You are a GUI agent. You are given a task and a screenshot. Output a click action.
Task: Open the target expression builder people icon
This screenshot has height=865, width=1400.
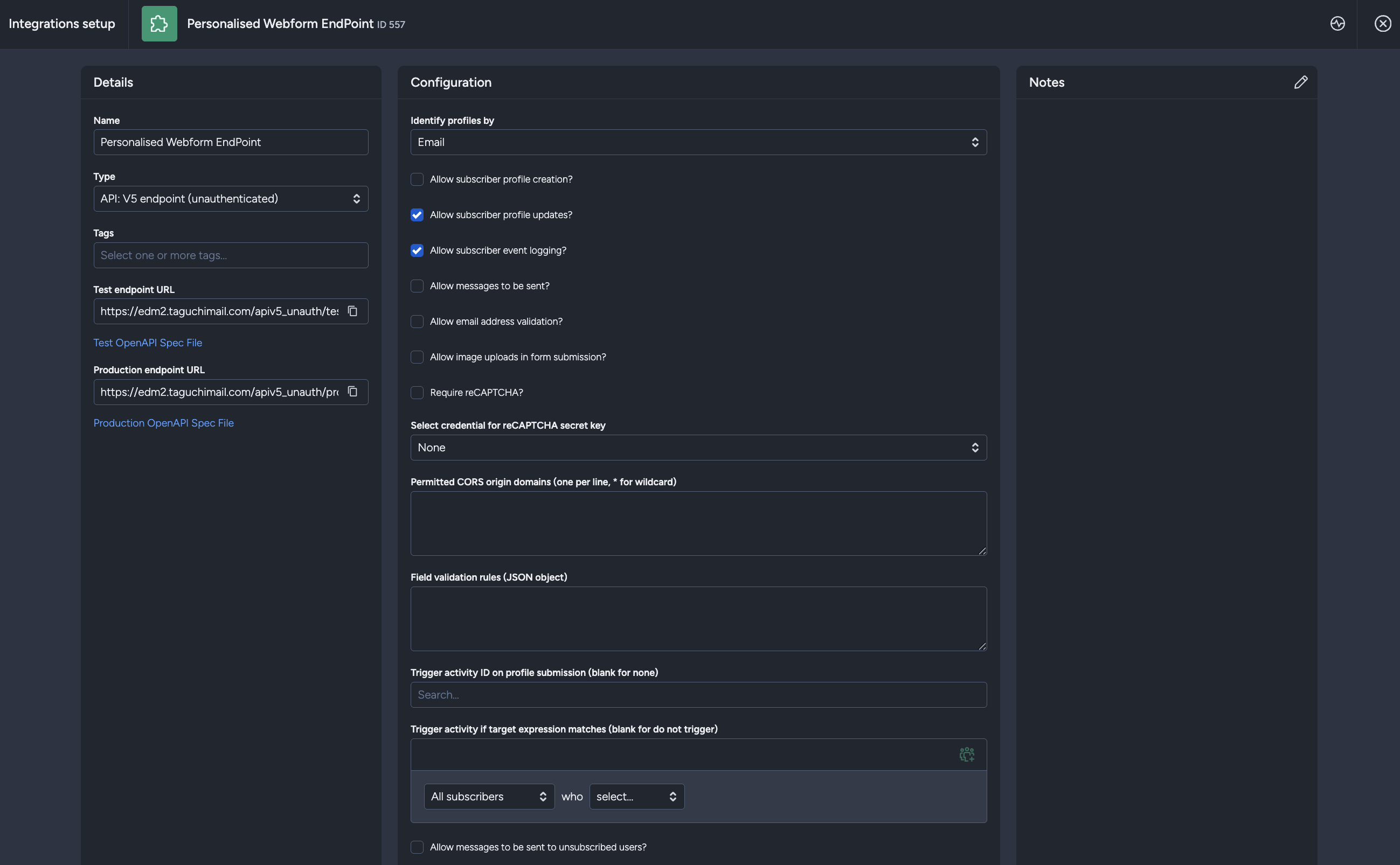coord(966,754)
